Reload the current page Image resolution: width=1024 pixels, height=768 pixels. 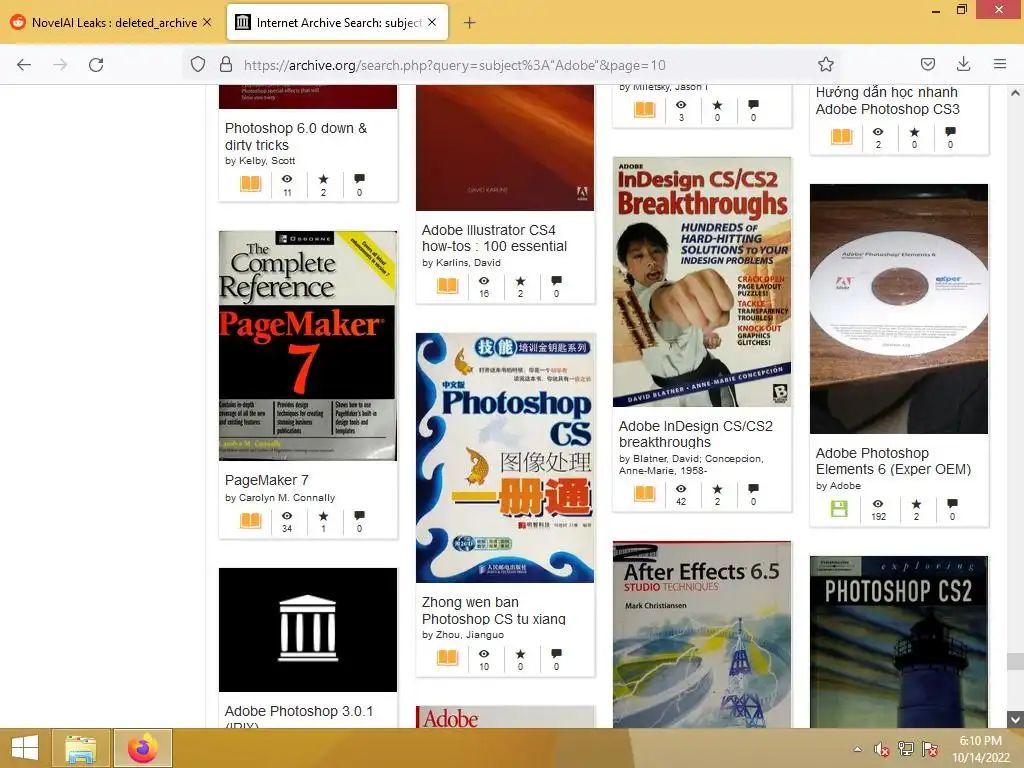pos(96,65)
